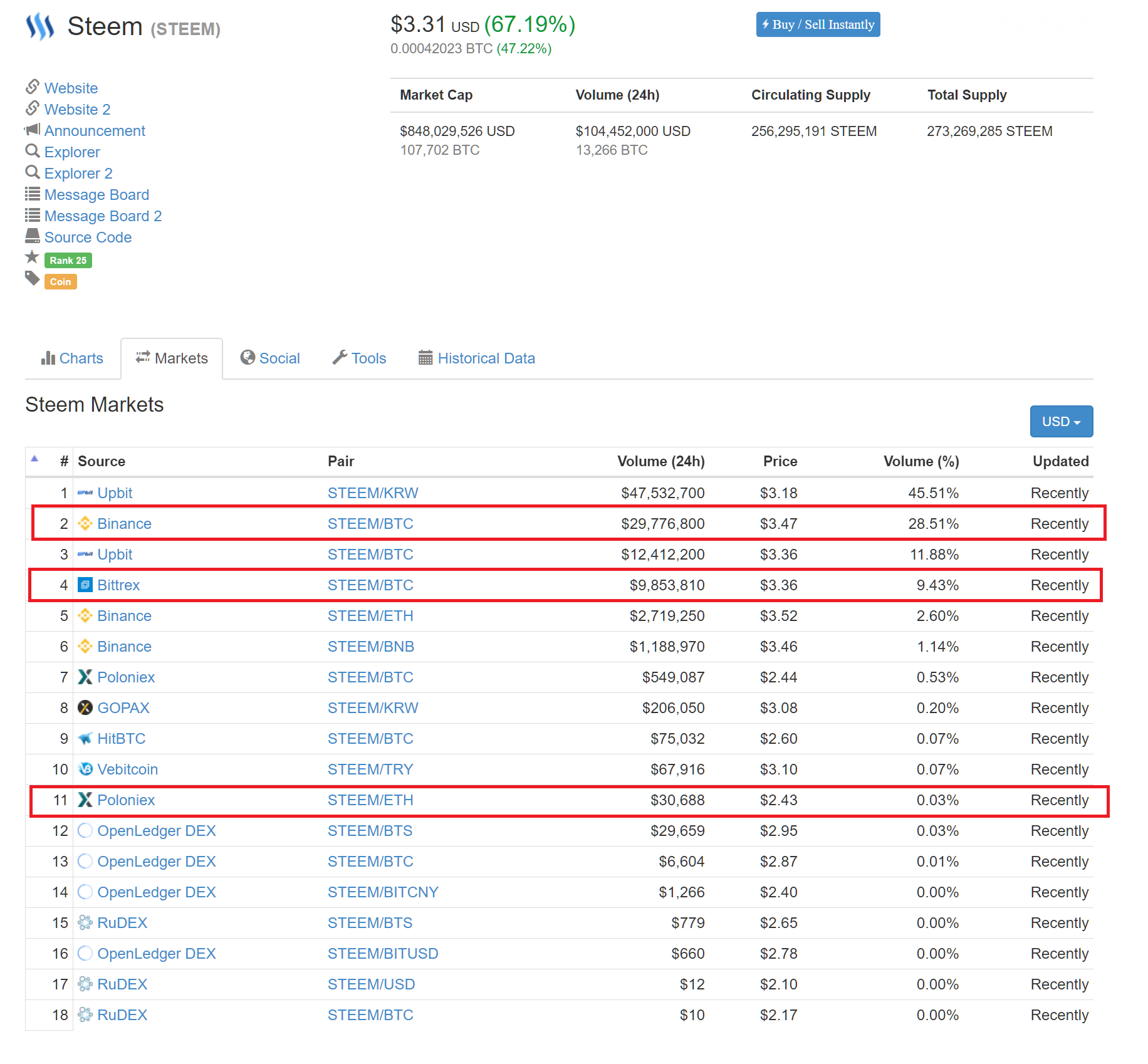Sort by Pair column header
Screen dimensions: 1148x1064
341,462
